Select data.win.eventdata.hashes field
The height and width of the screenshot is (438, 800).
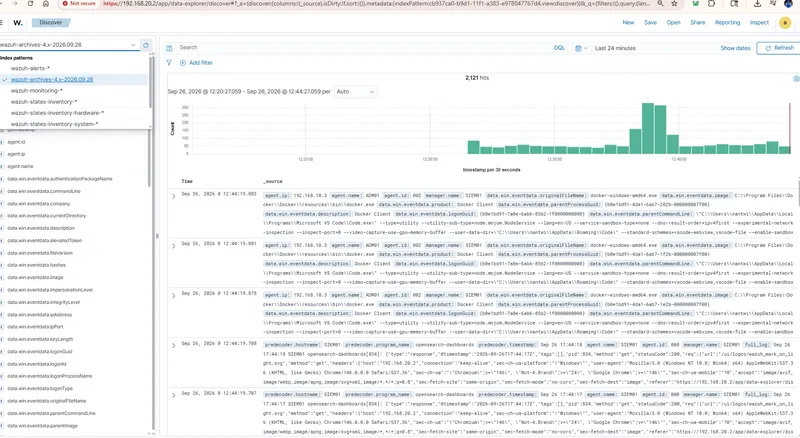point(36,265)
